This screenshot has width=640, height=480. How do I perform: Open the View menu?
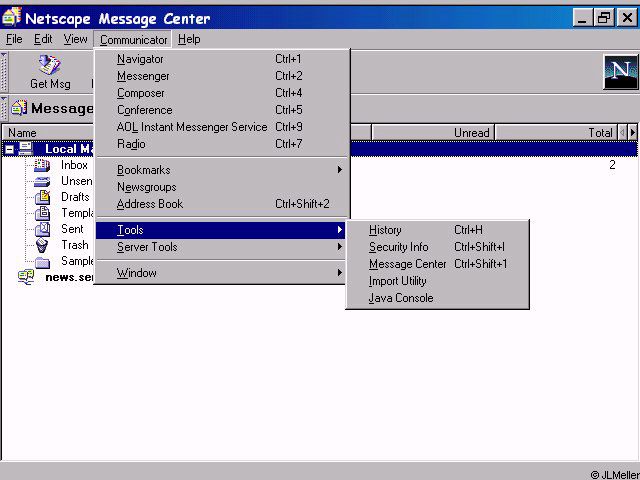pos(75,39)
